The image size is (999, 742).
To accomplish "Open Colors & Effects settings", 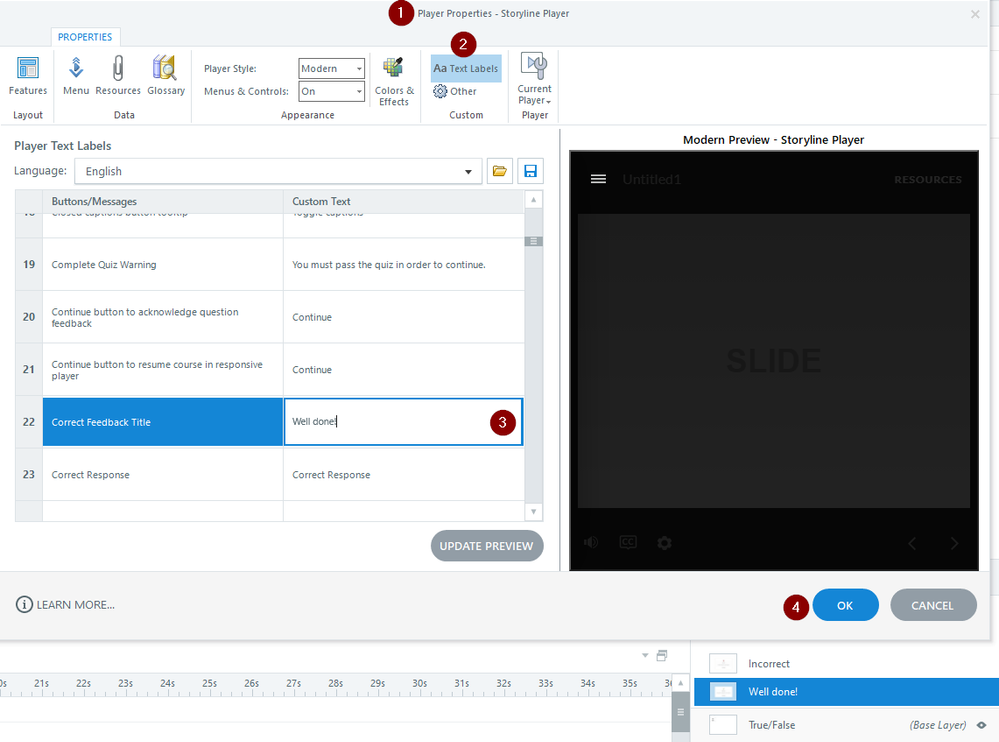I will (394, 81).
